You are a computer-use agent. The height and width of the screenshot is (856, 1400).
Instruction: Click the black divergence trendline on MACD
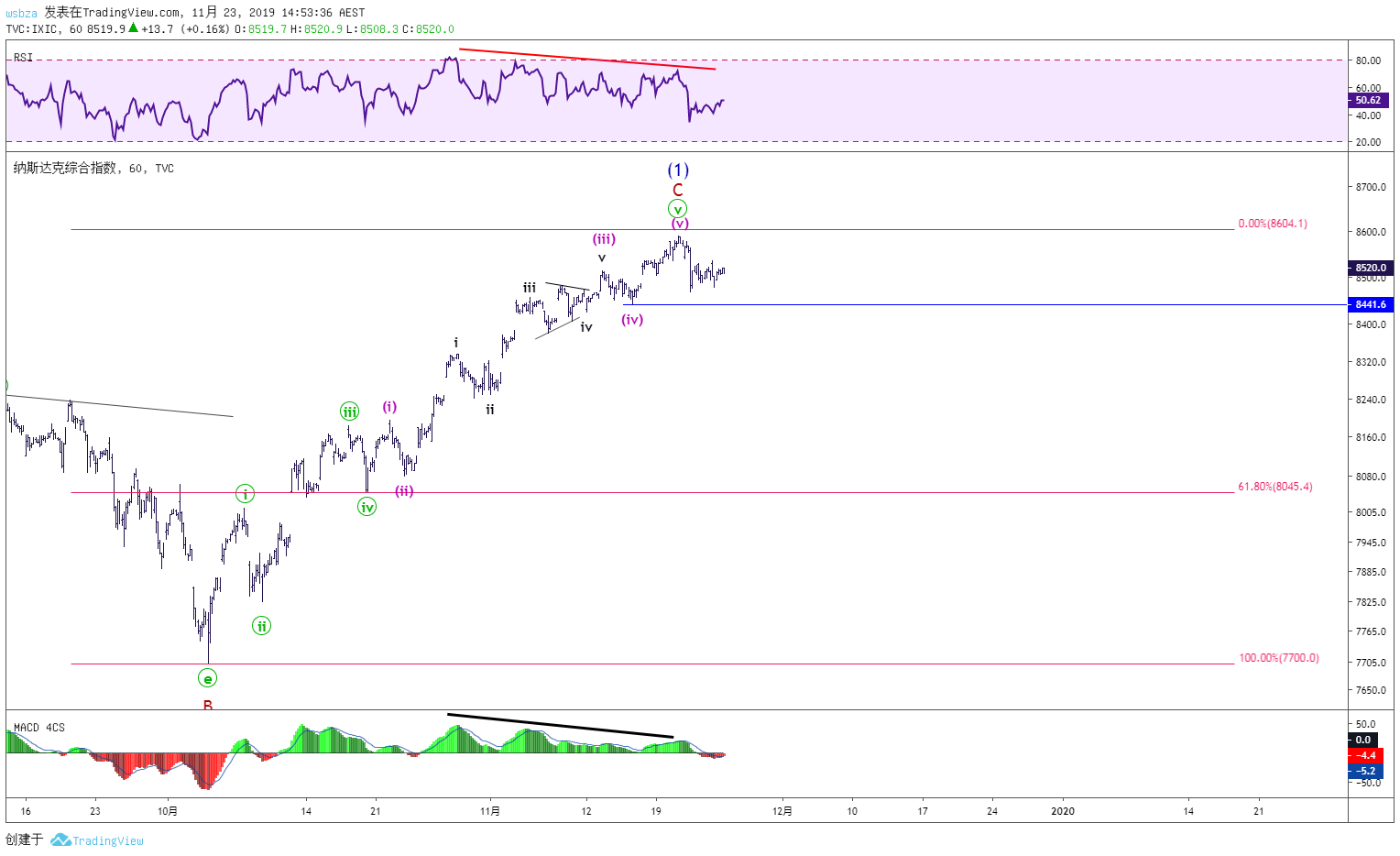coord(560,725)
